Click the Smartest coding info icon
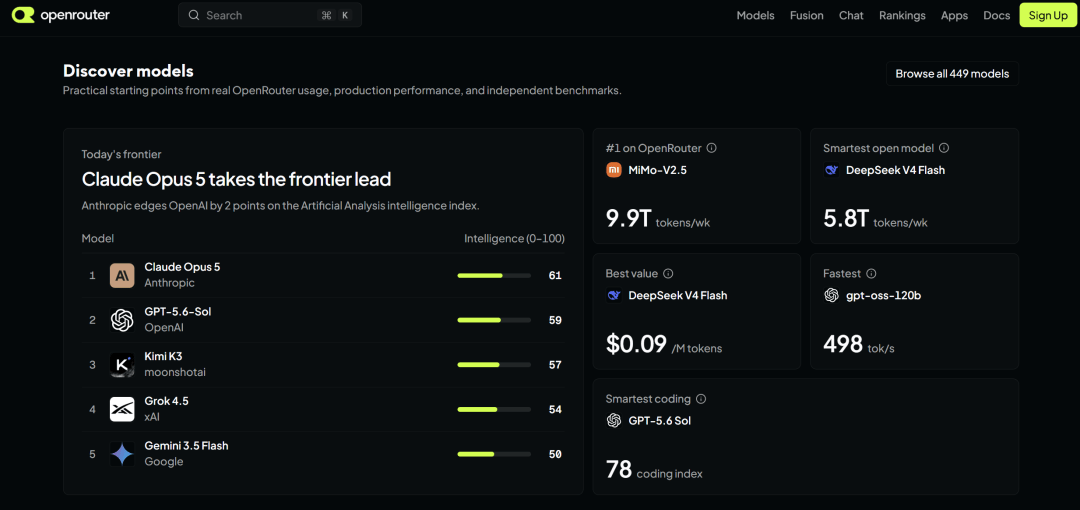1080x510 pixels. (701, 398)
